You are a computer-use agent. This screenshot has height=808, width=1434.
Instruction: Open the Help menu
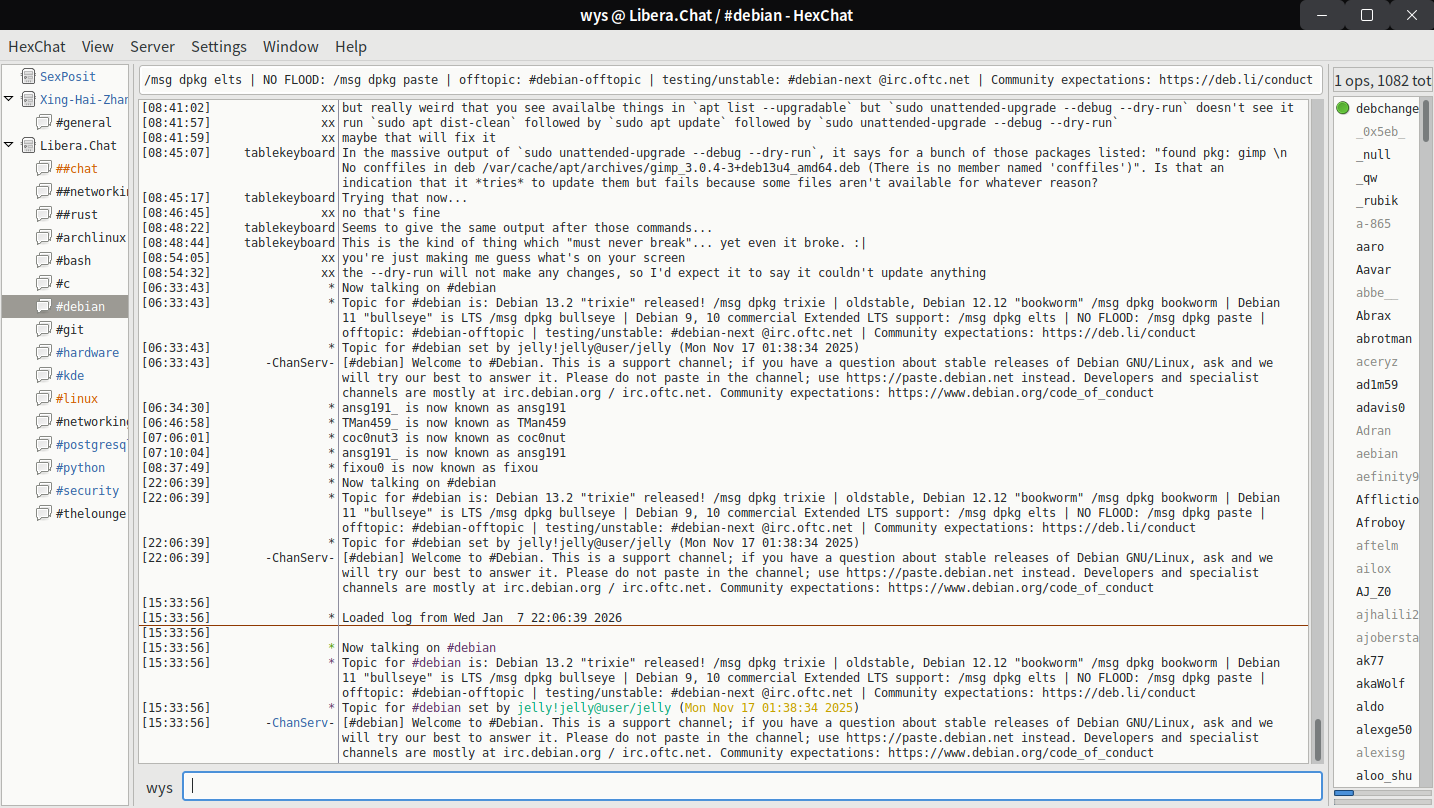(351, 46)
